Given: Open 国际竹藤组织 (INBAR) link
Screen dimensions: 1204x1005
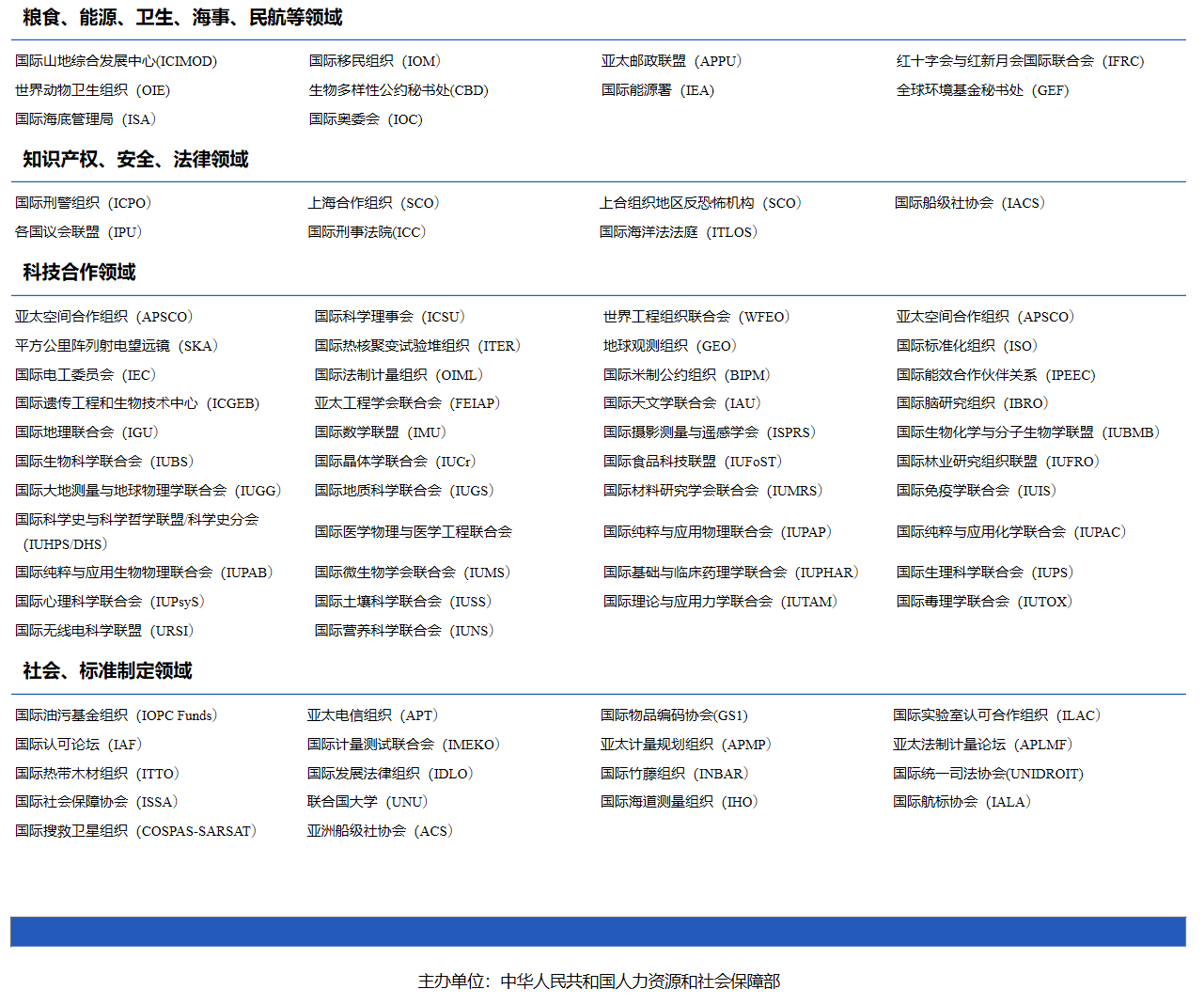Looking at the screenshot, I should 674,774.
